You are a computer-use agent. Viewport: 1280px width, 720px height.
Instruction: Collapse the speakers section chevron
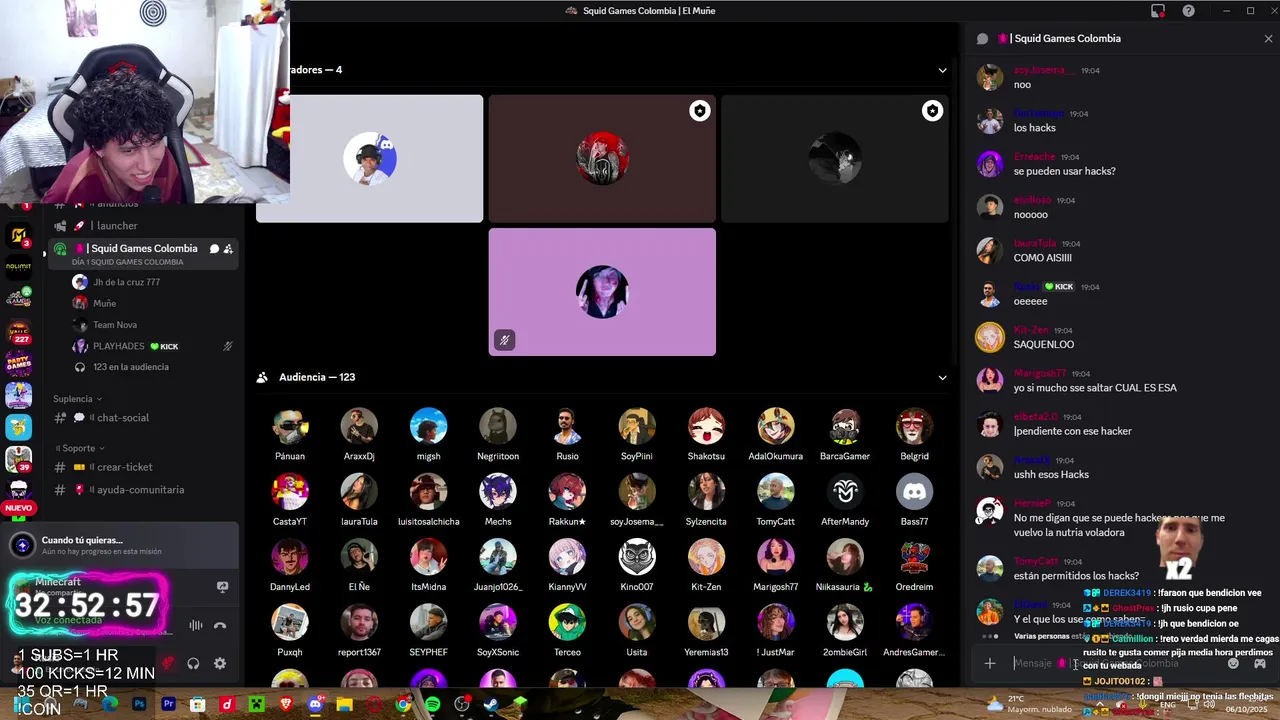pyautogui.click(x=942, y=70)
